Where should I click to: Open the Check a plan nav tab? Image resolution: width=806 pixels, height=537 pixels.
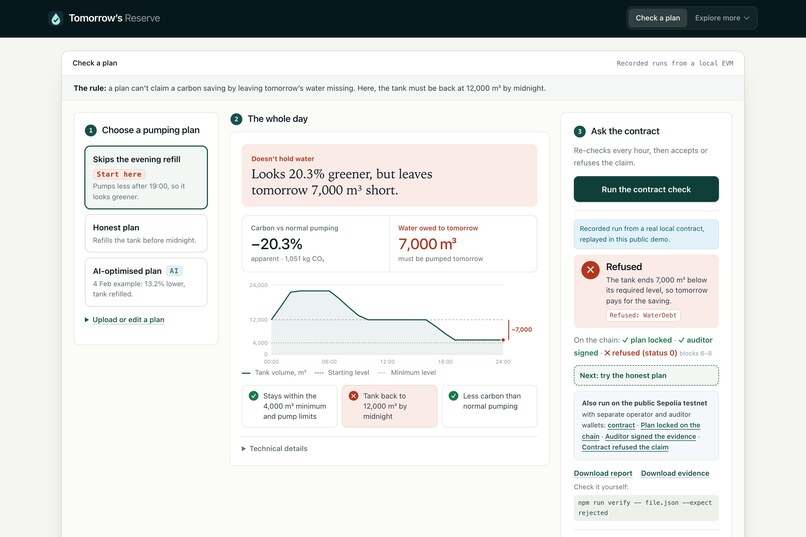657,18
